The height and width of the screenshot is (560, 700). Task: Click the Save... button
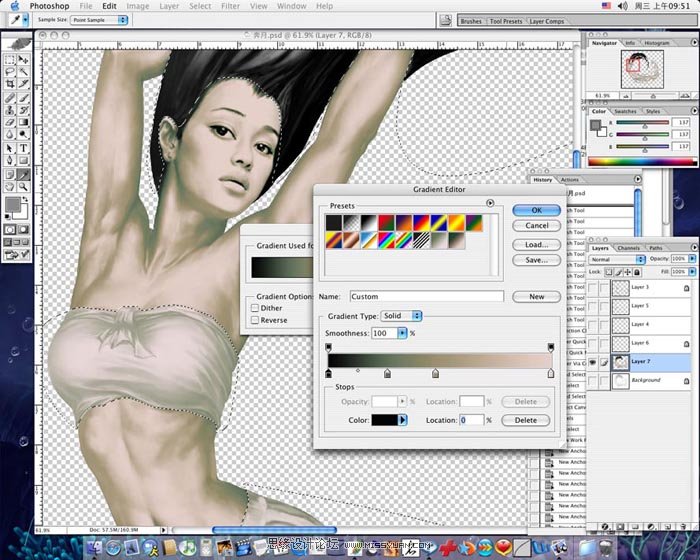click(x=536, y=260)
